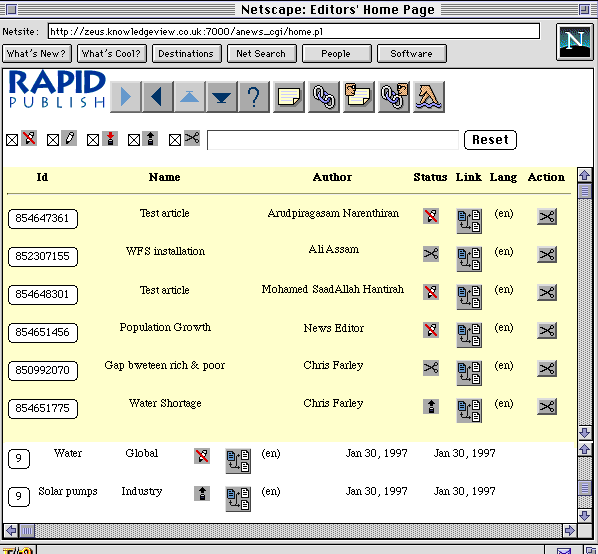Click the chain link toolbar icon
Image resolution: width=598 pixels, height=554 pixels.
(x=324, y=97)
